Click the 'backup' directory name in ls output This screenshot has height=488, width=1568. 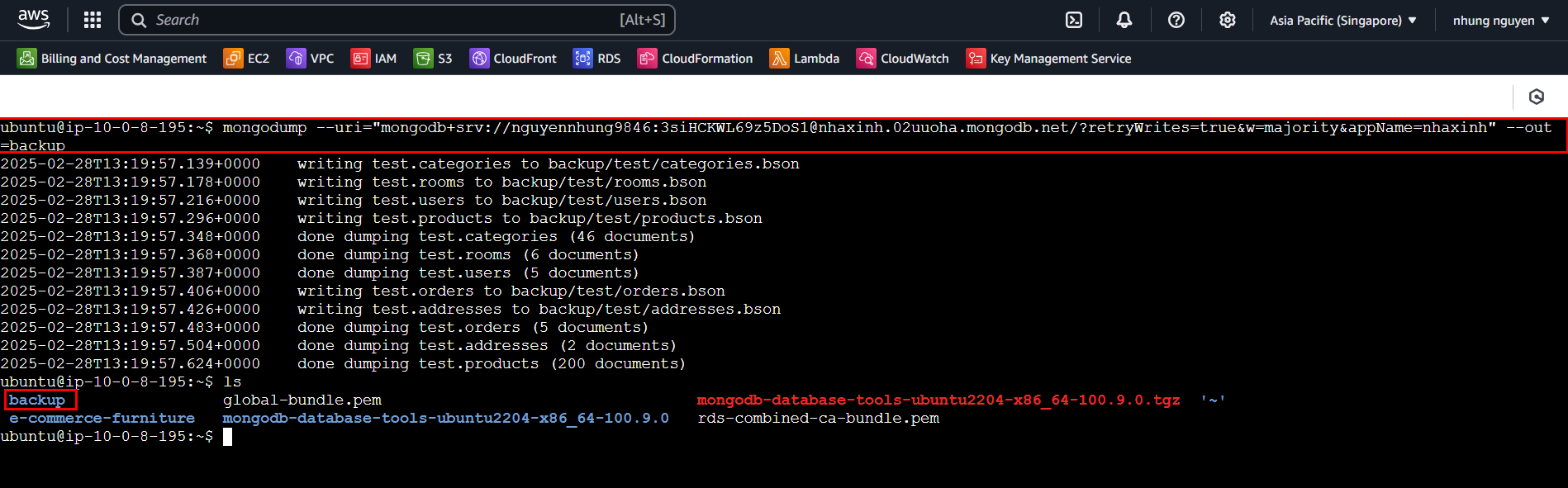tap(37, 400)
